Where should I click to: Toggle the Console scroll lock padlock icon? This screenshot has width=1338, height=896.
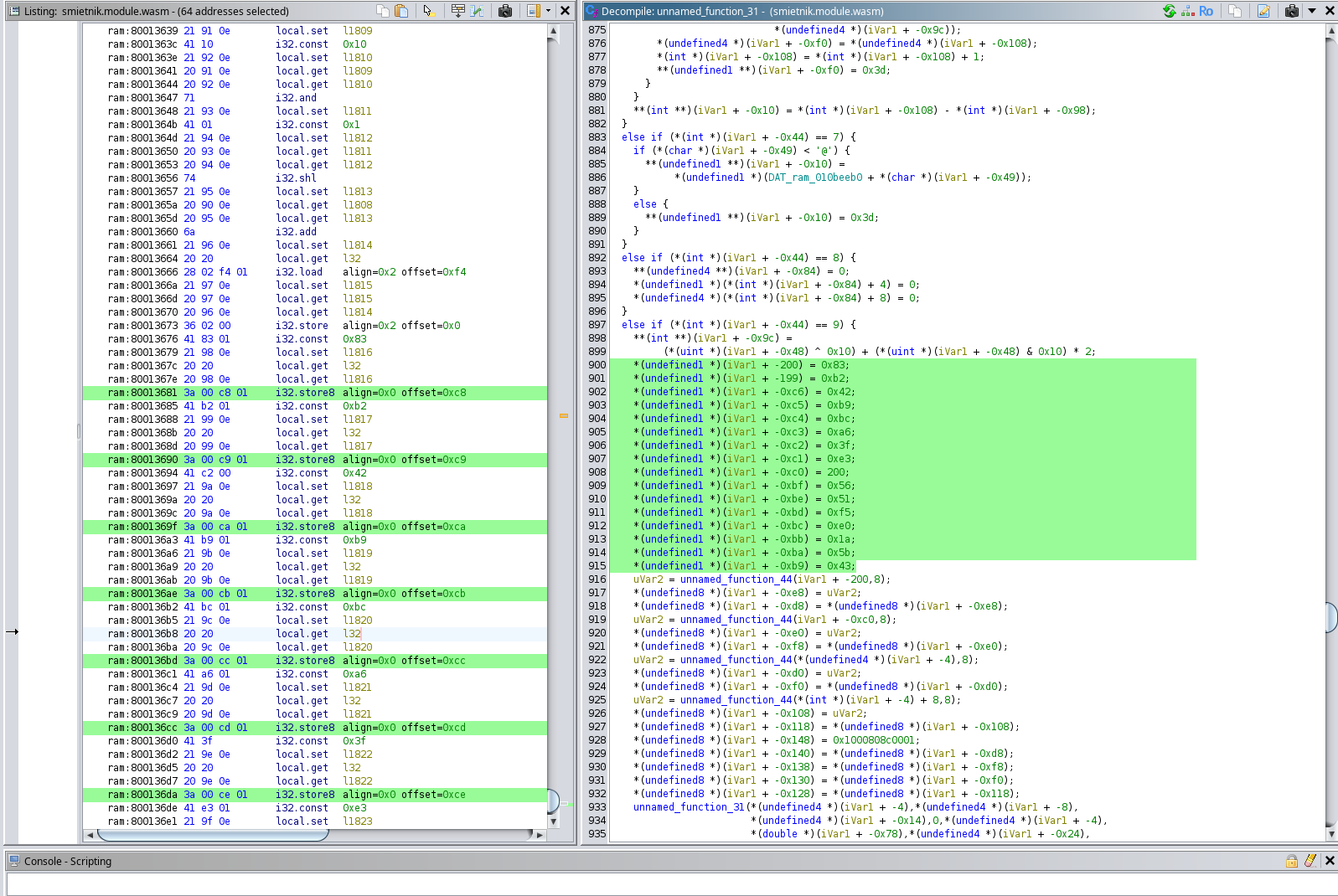pos(1292,861)
